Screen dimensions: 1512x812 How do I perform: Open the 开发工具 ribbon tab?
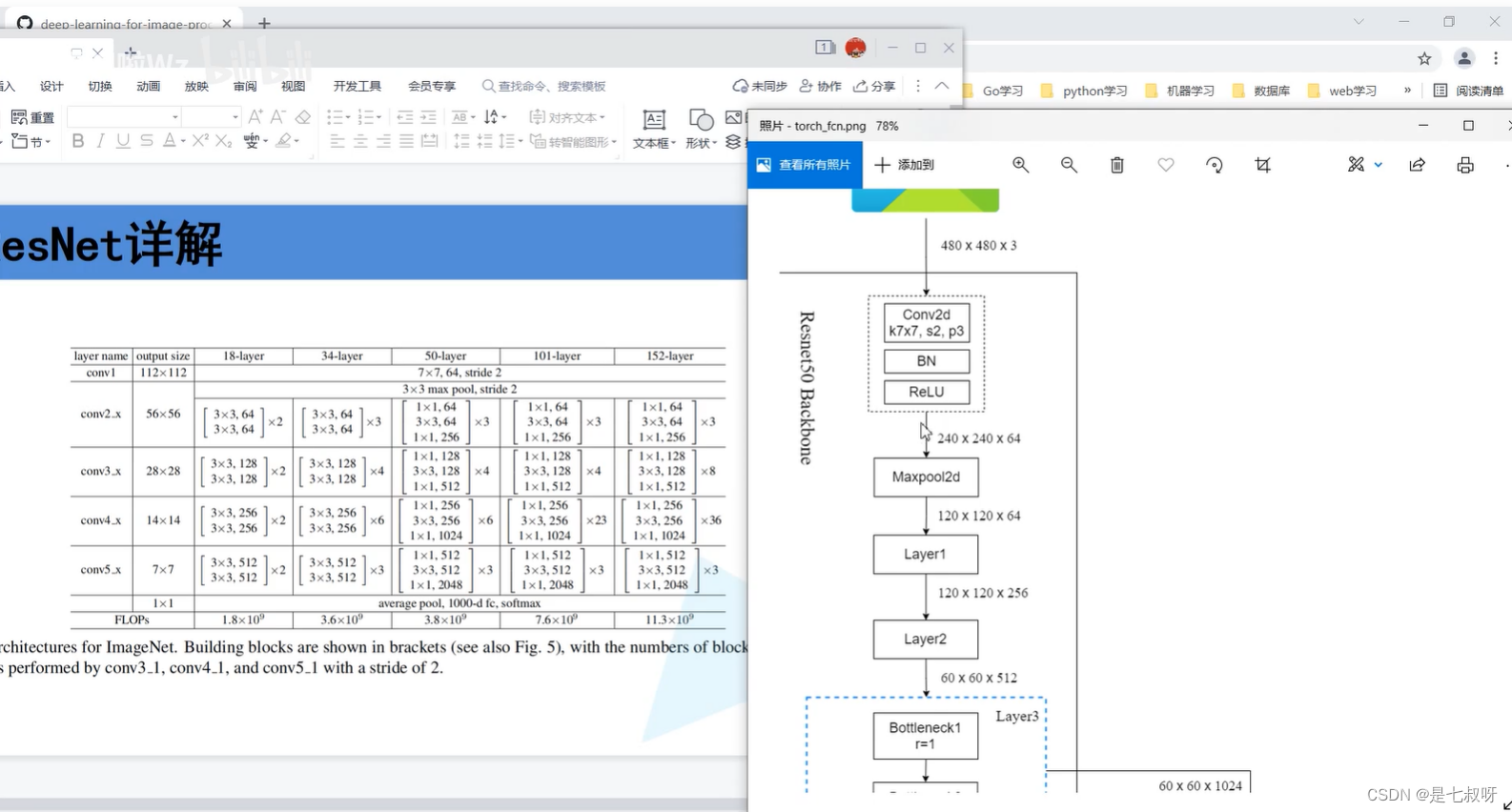click(358, 86)
